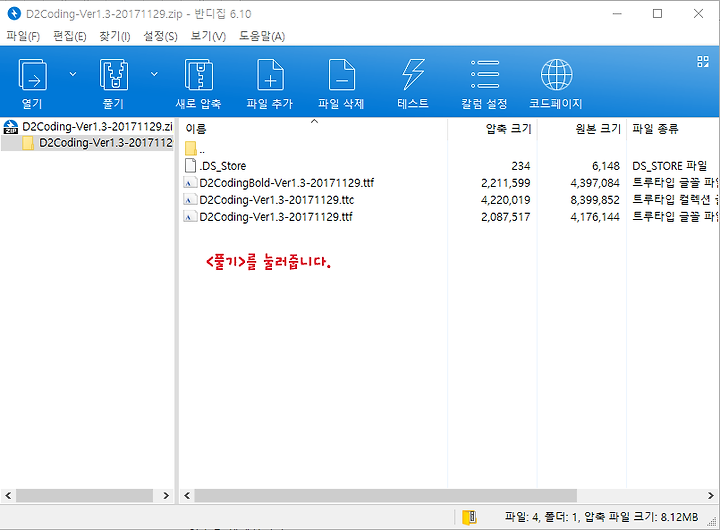Sort by 원본 크기 column header

[x=598, y=129]
